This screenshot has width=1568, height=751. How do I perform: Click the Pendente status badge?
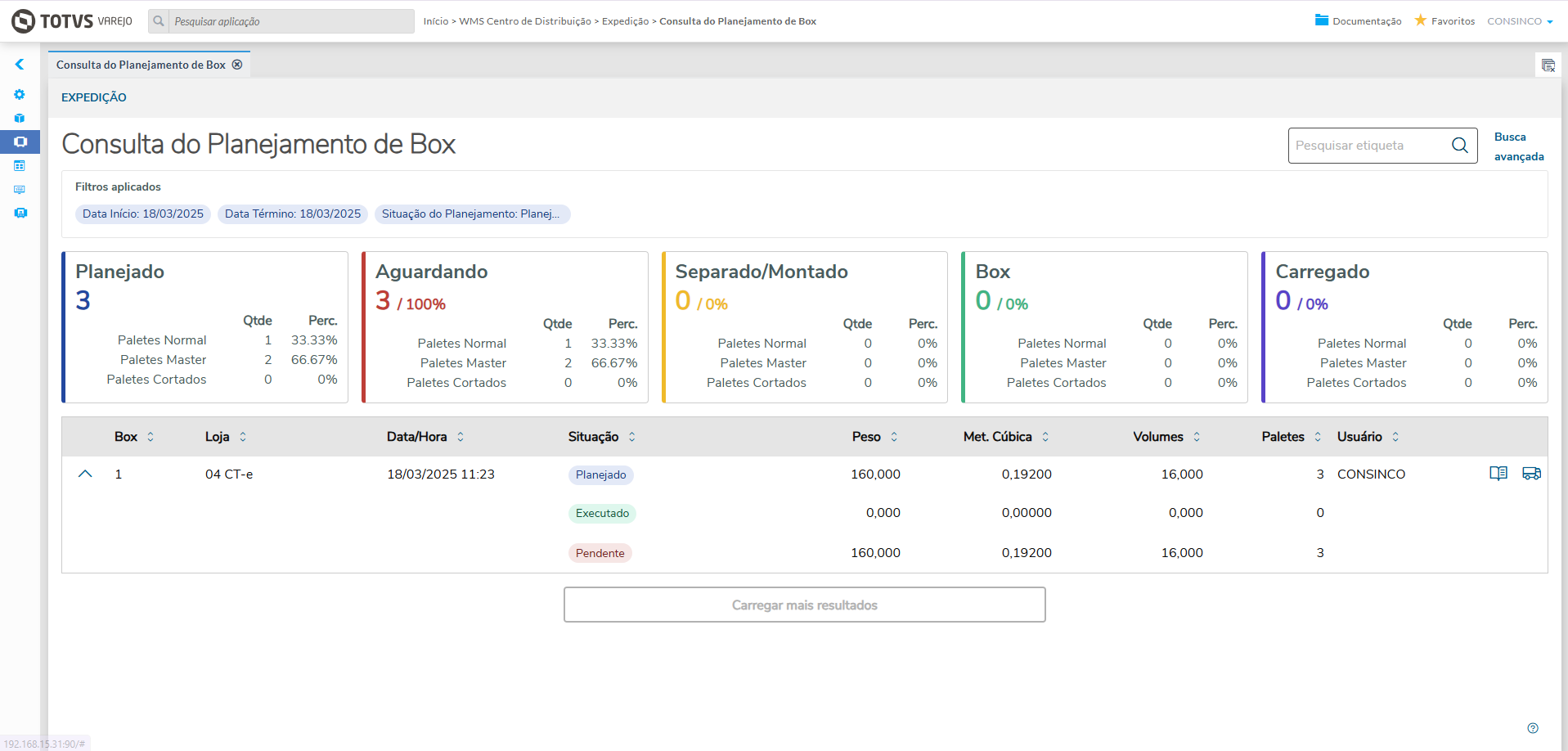tap(600, 554)
